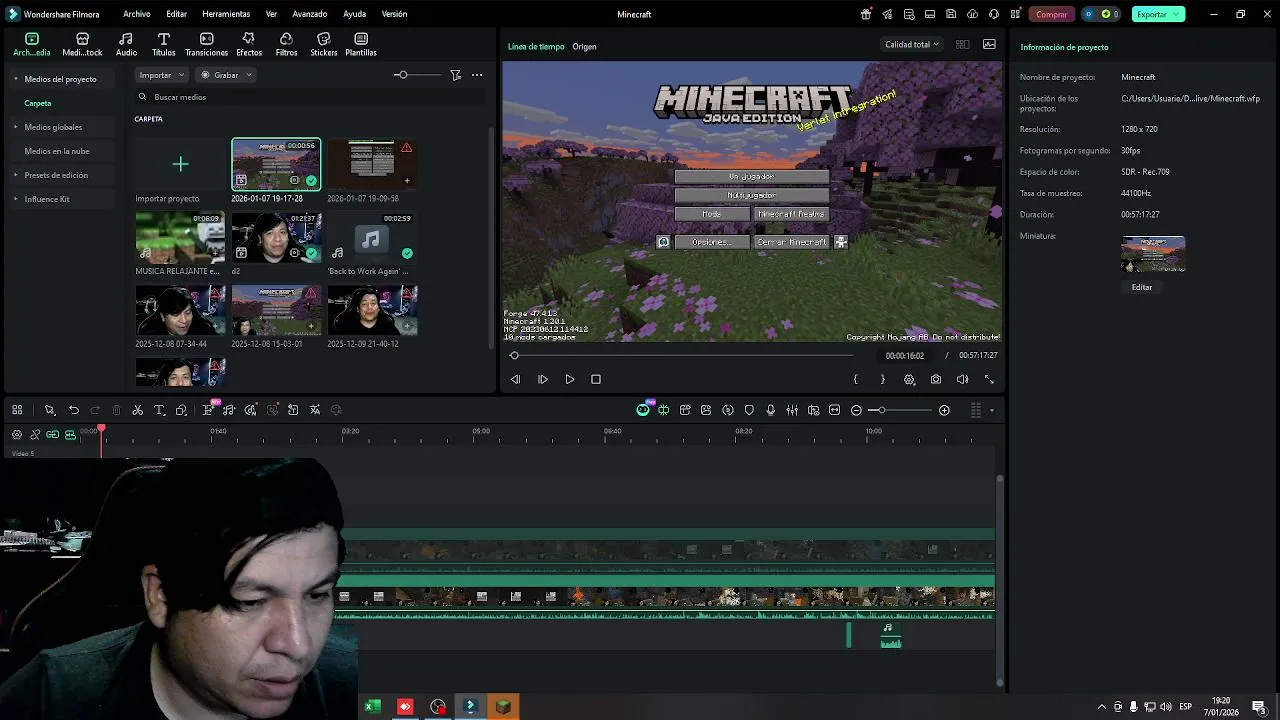The height and width of the screenshot is (720, 1280).
Task: Open the Stickers tab
Action: tap(324, 44)
